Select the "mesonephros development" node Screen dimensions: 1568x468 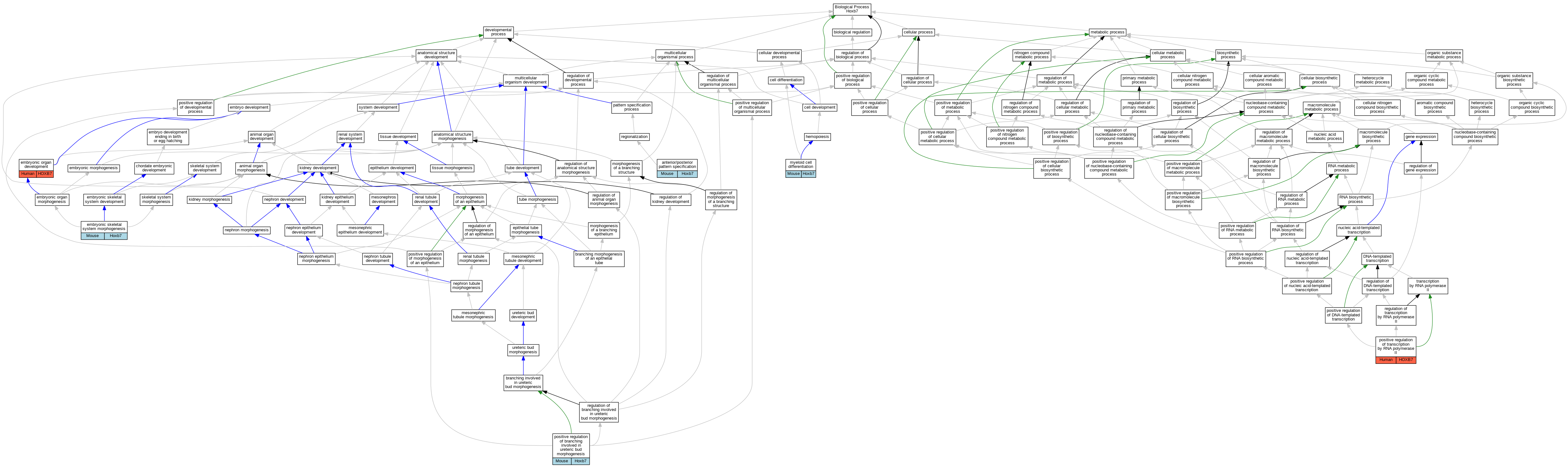[383, 199]
